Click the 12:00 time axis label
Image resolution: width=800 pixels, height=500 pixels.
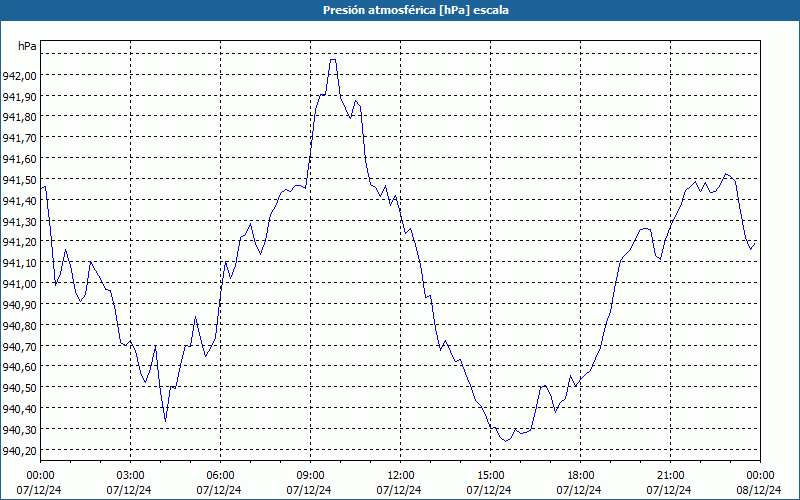click(401, 476)
